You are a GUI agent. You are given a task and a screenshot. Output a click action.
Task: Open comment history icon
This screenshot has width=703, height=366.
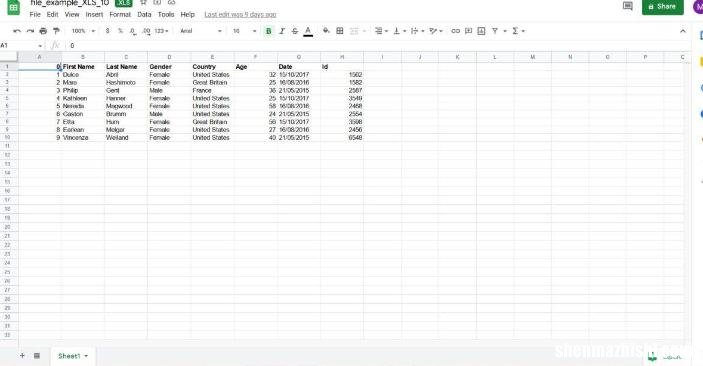(x=628, y=6)
